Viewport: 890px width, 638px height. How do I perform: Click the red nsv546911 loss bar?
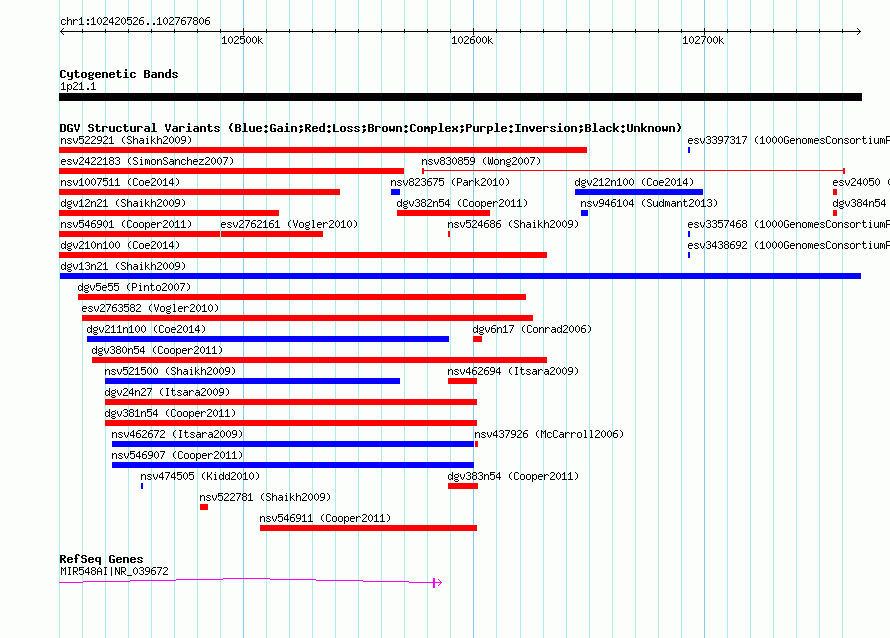pyautogui.click(x=368, y=528)
